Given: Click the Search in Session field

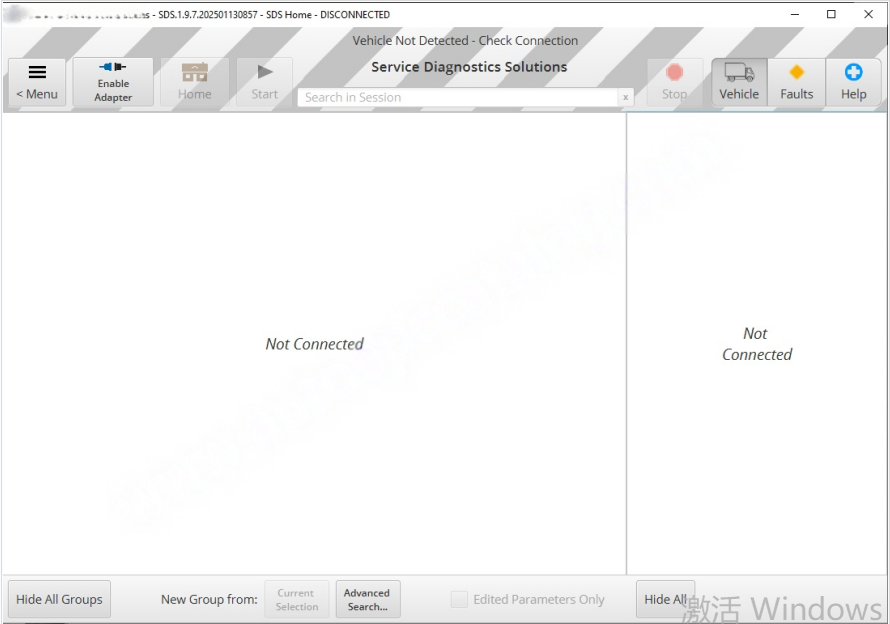Looking at the screenshot, I should point(458,97).
